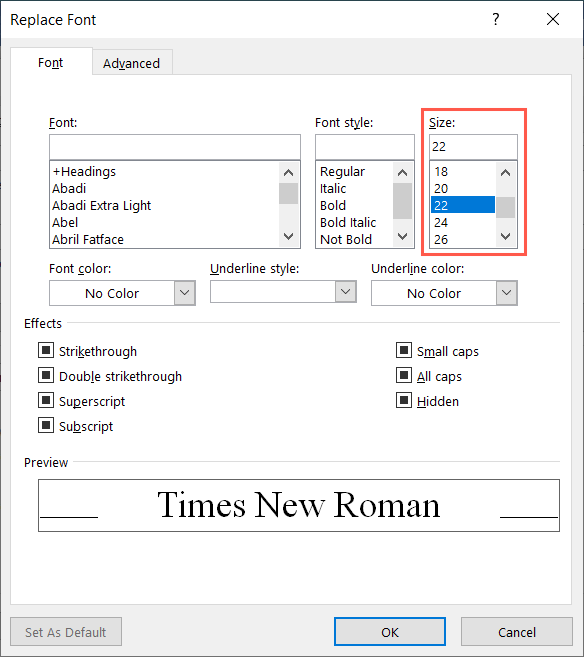Open the Help question mark icon
This screenshot has height=657, width=584.
[496, 19]
